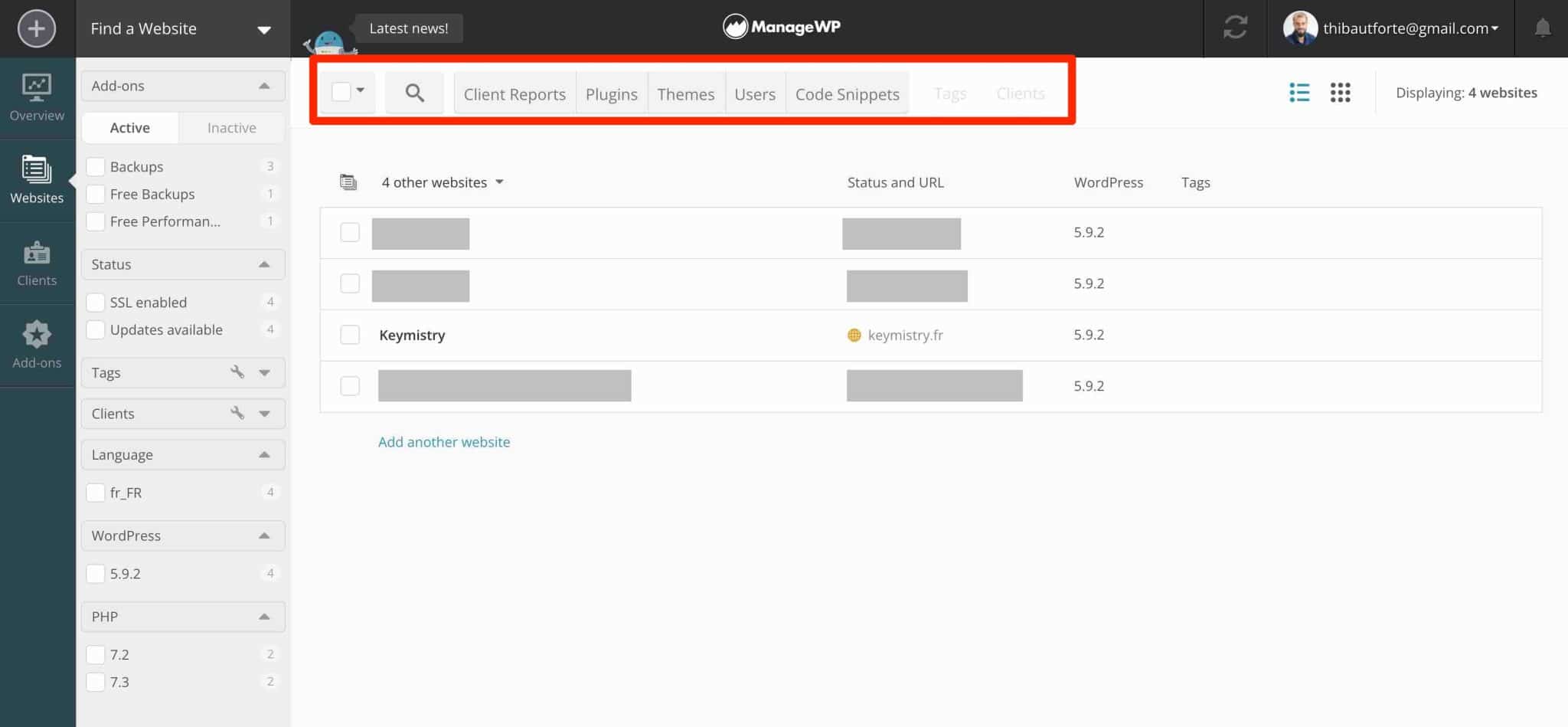Click Add another website link
The height and width of the screenshot is (727, 1568).
444,442
